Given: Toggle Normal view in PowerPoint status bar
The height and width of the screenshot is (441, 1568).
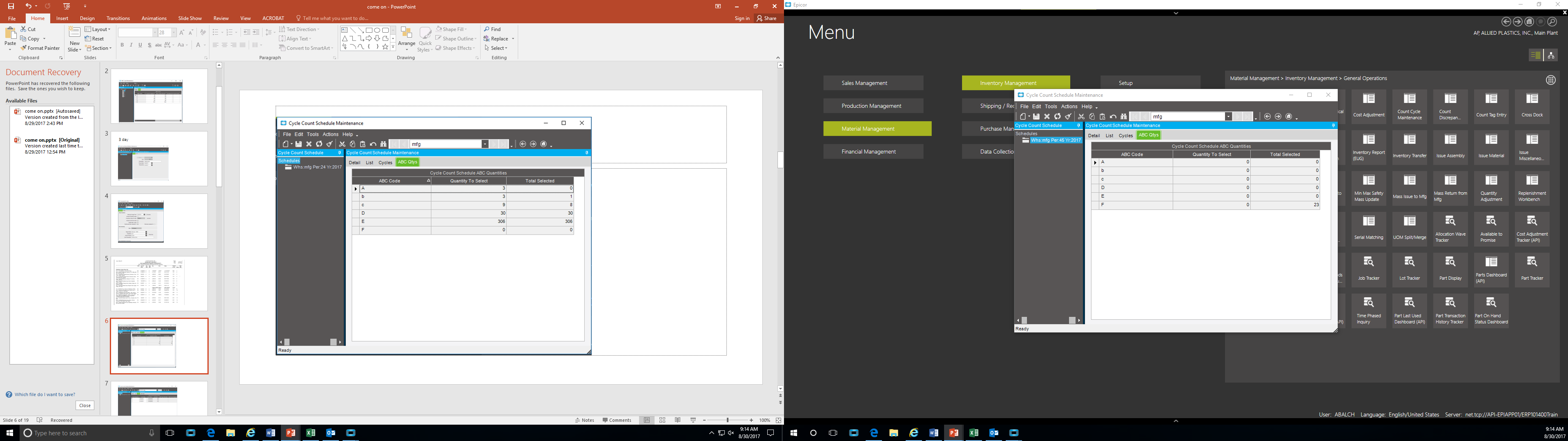Looking at the screenshot, I should (647, 420).
